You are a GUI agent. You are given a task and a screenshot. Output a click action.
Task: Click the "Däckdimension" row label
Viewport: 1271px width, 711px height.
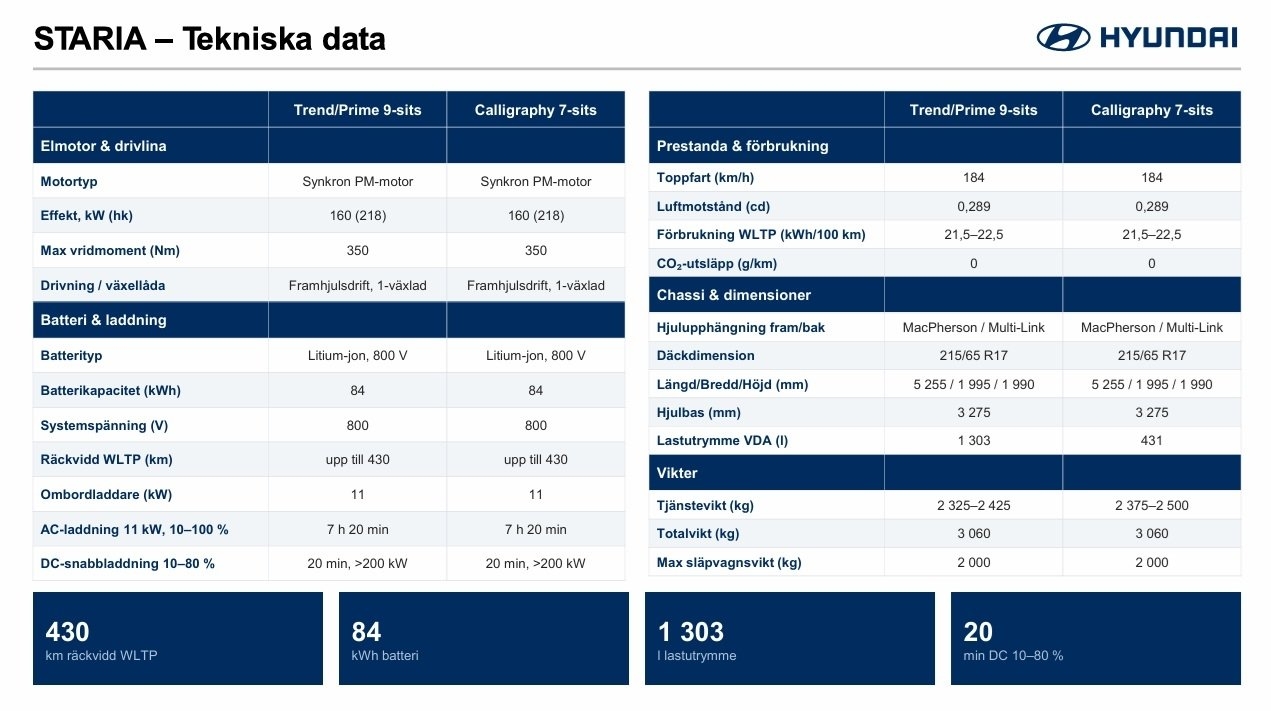[x=706, y=355]
